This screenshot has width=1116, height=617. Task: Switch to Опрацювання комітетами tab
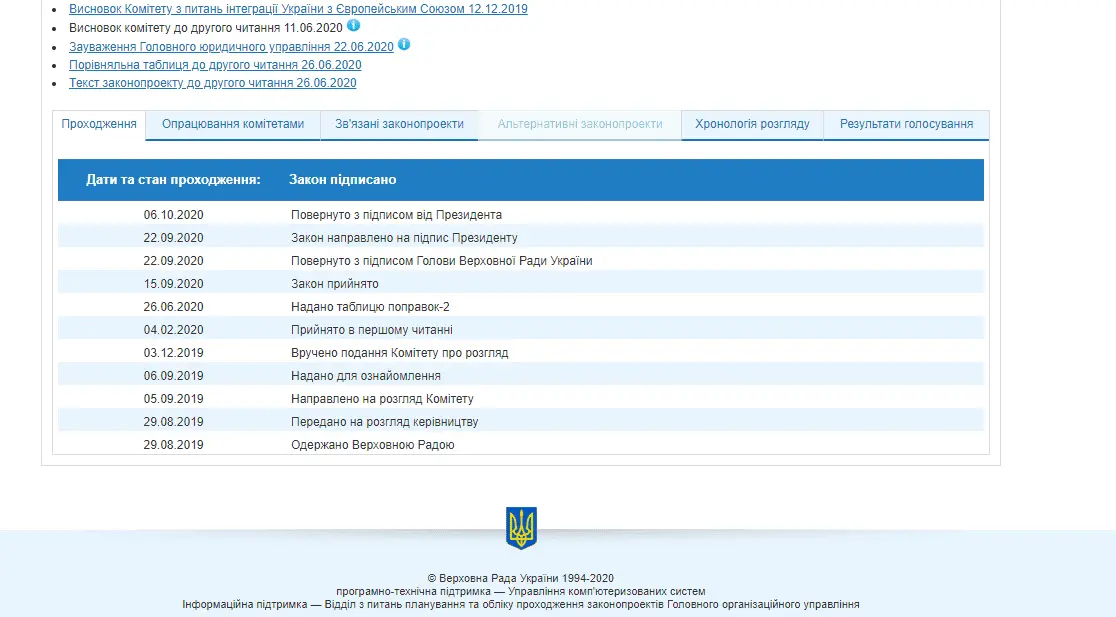point(233,125)
